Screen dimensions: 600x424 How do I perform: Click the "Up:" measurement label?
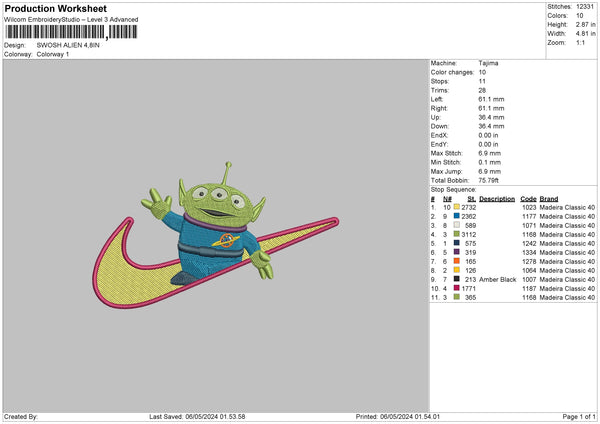point(435,117)
